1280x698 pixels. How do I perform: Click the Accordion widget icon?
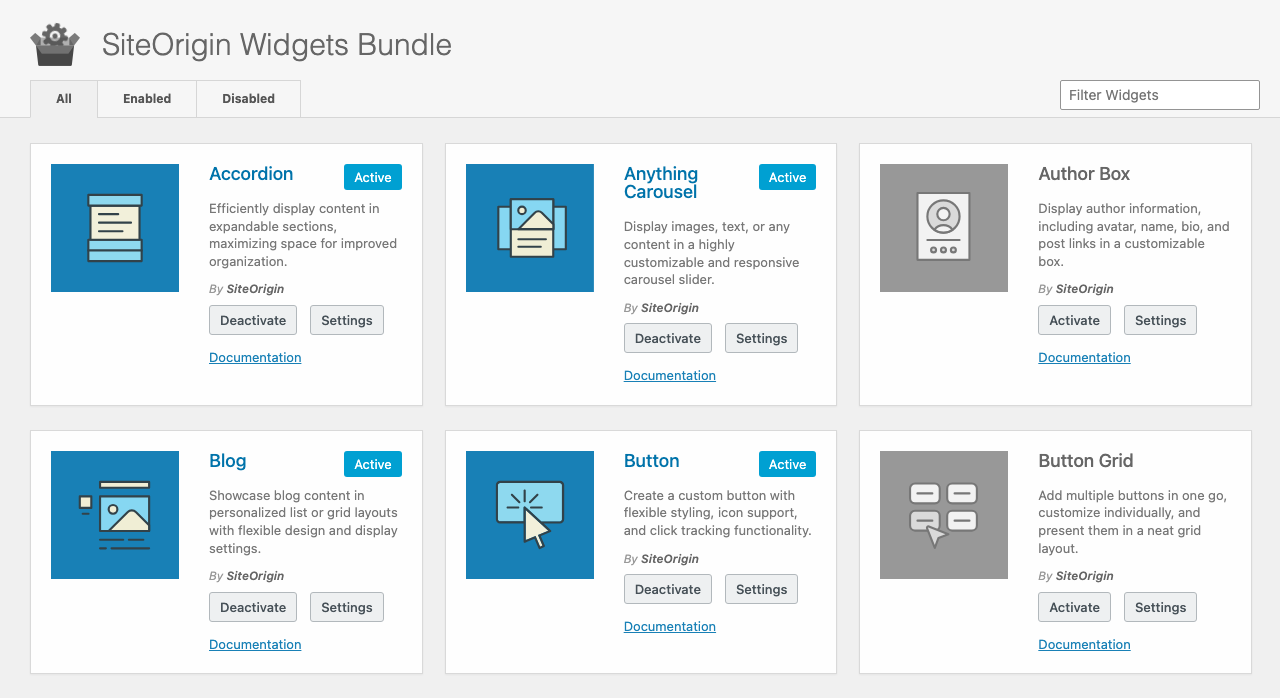coord(115,228)
